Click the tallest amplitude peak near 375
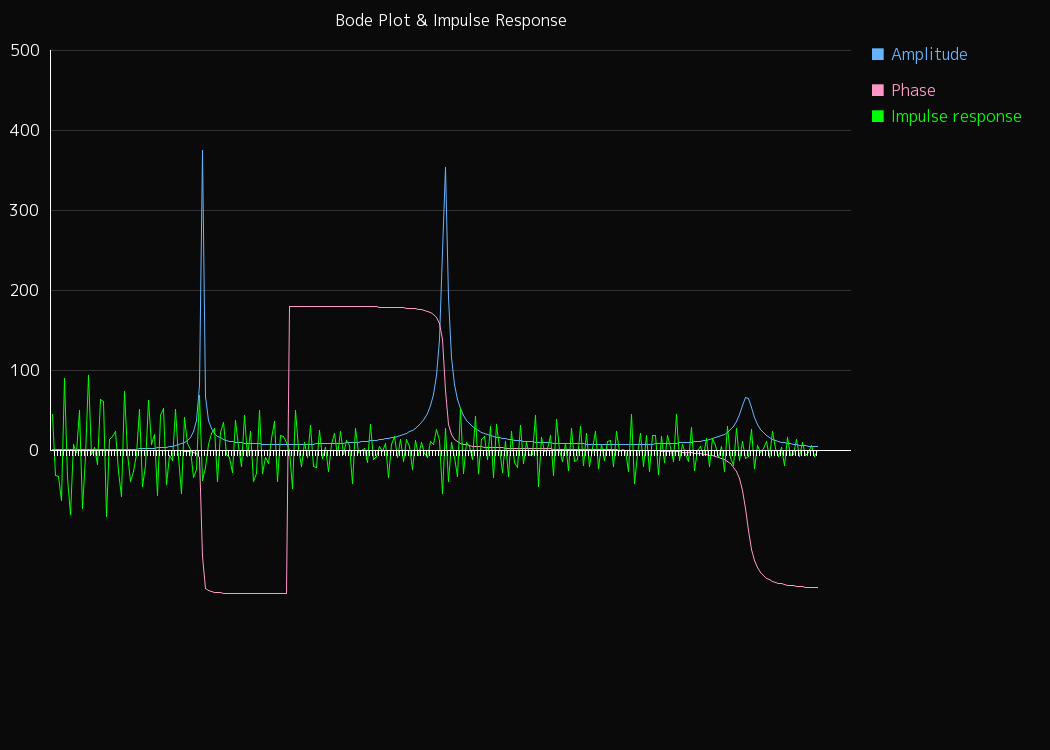1050x750 pixels. [202, 152]
